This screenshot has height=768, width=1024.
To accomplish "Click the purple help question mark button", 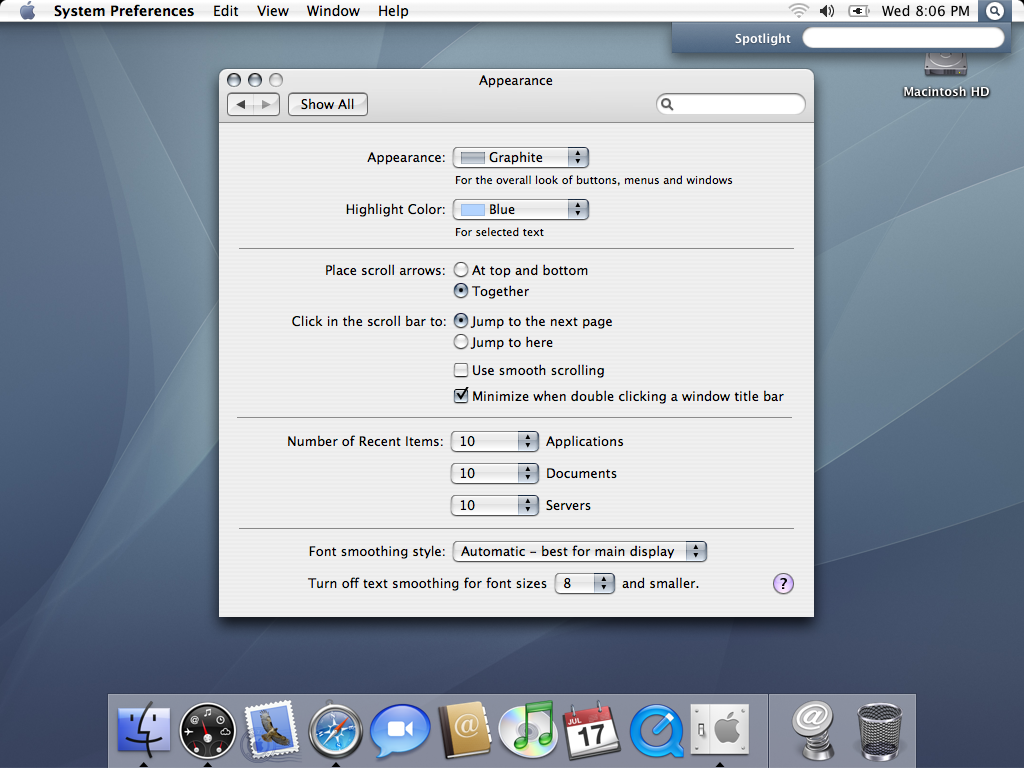I will [783, 584].
